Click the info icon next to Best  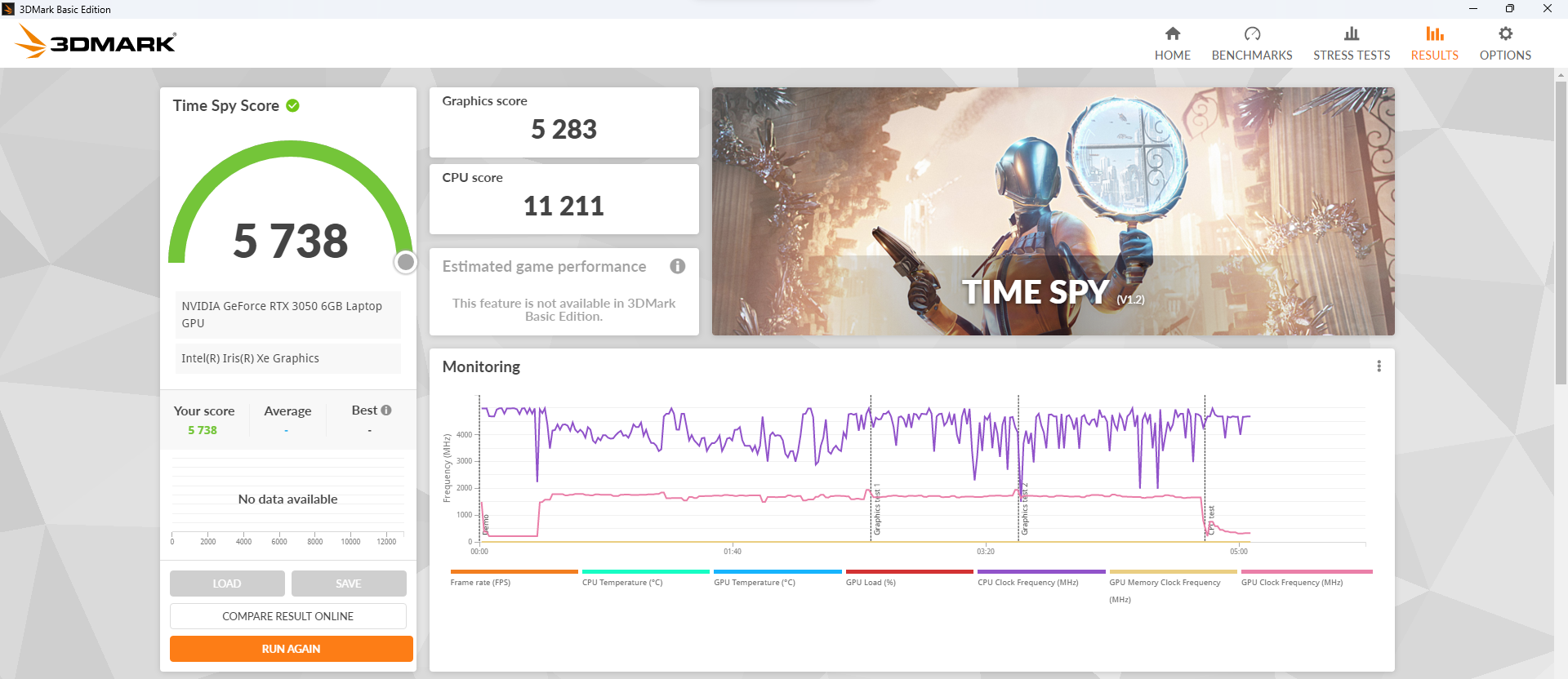coord(386,411)
